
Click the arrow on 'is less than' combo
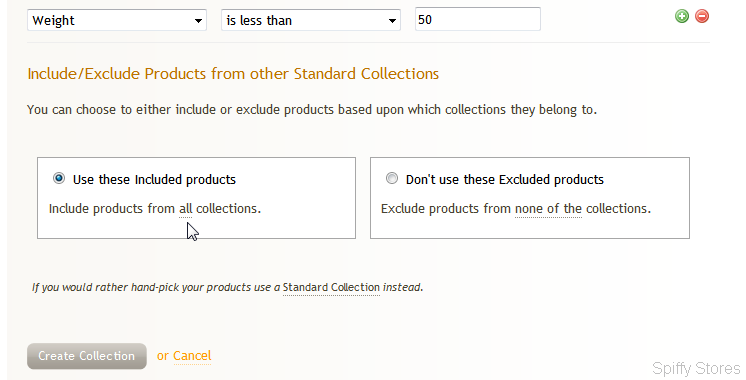tap(392, 21)
